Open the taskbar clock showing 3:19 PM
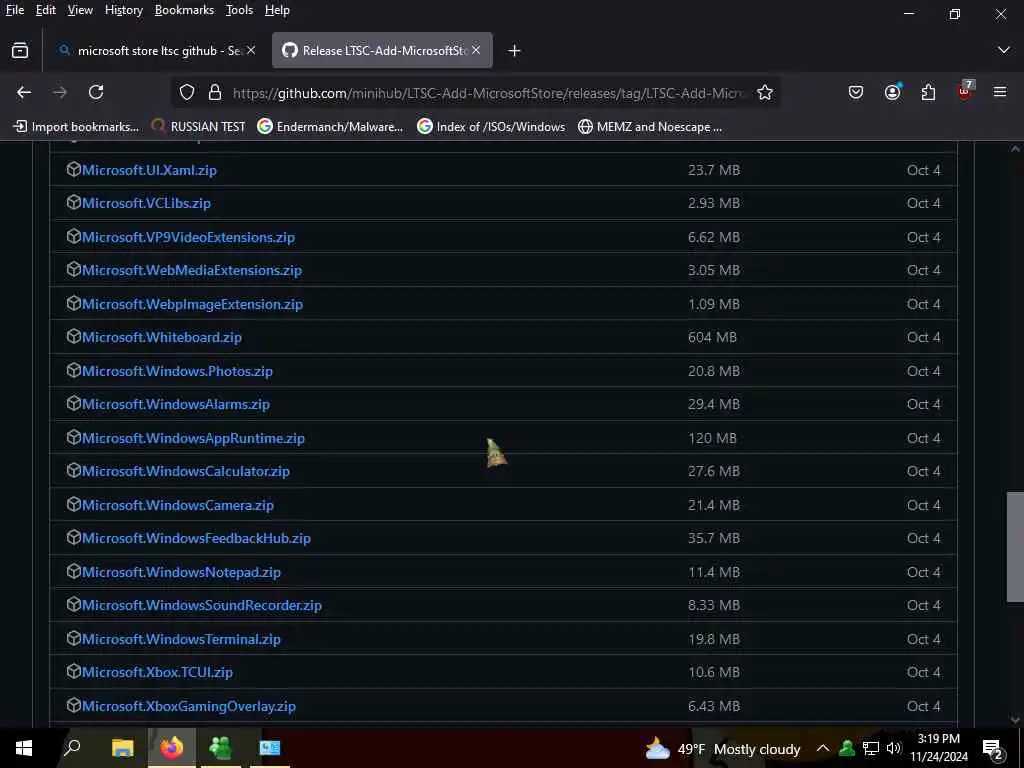1024x768 pixels. click(x=938, y=748)
